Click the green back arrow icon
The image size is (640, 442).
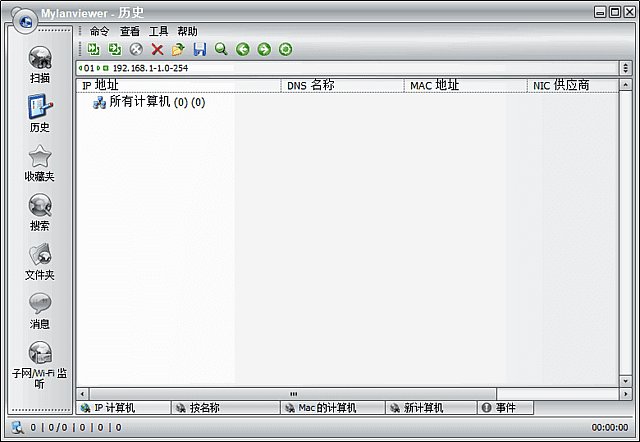click(x=243, y=49)
